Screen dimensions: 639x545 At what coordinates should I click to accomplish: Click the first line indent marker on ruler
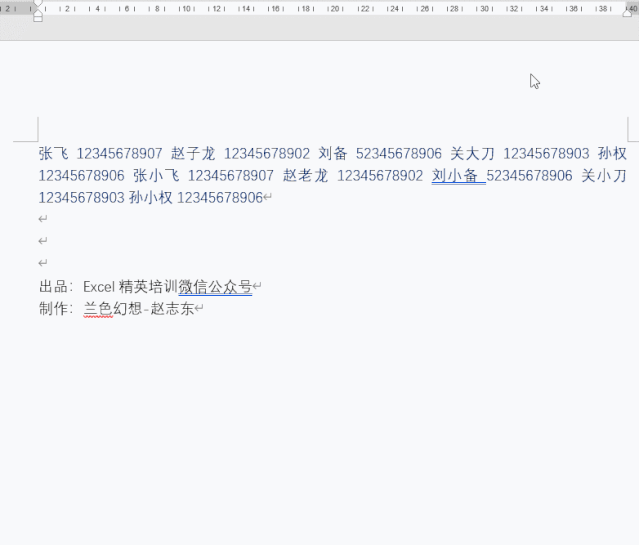[x=38, y=3]
